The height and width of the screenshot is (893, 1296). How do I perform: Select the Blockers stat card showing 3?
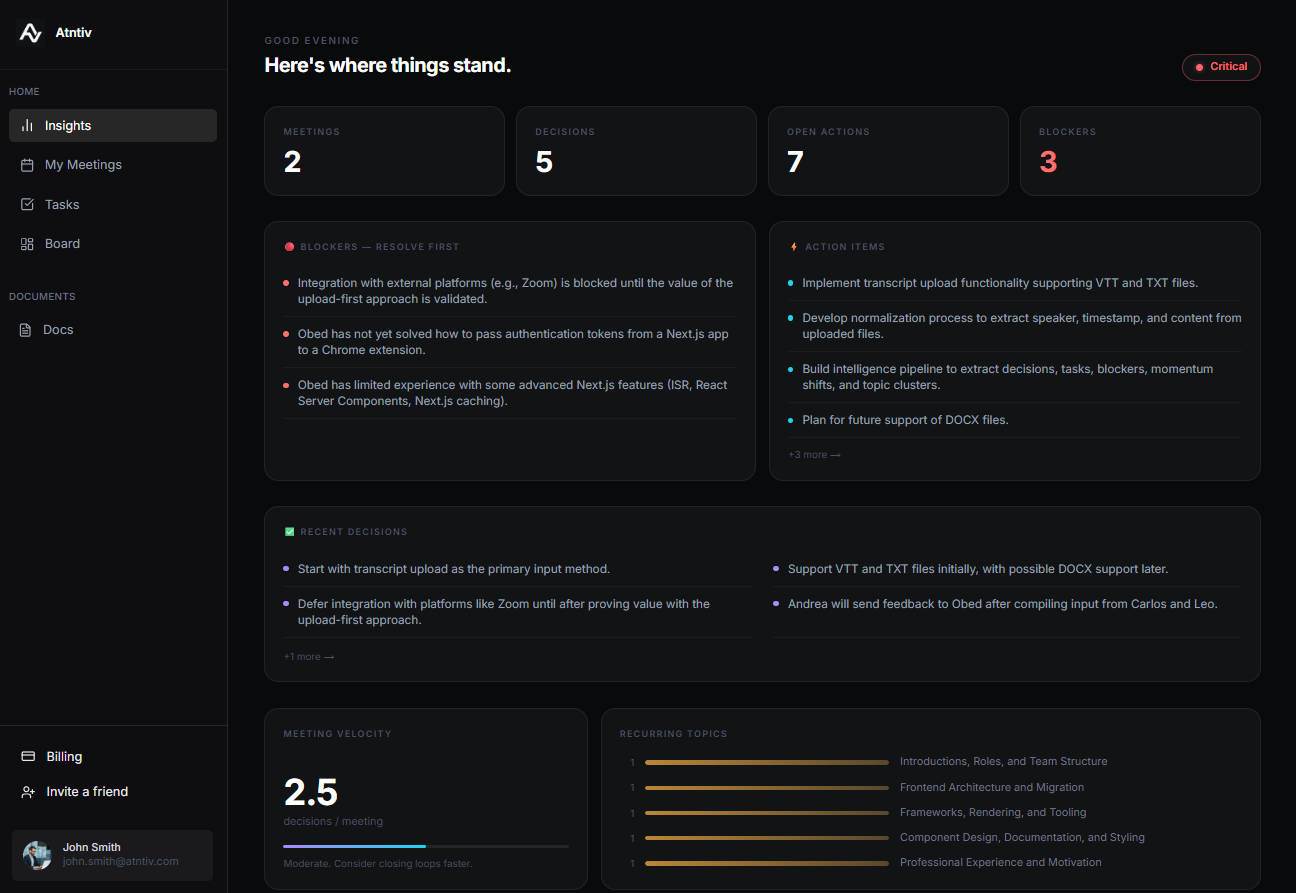1140,150
